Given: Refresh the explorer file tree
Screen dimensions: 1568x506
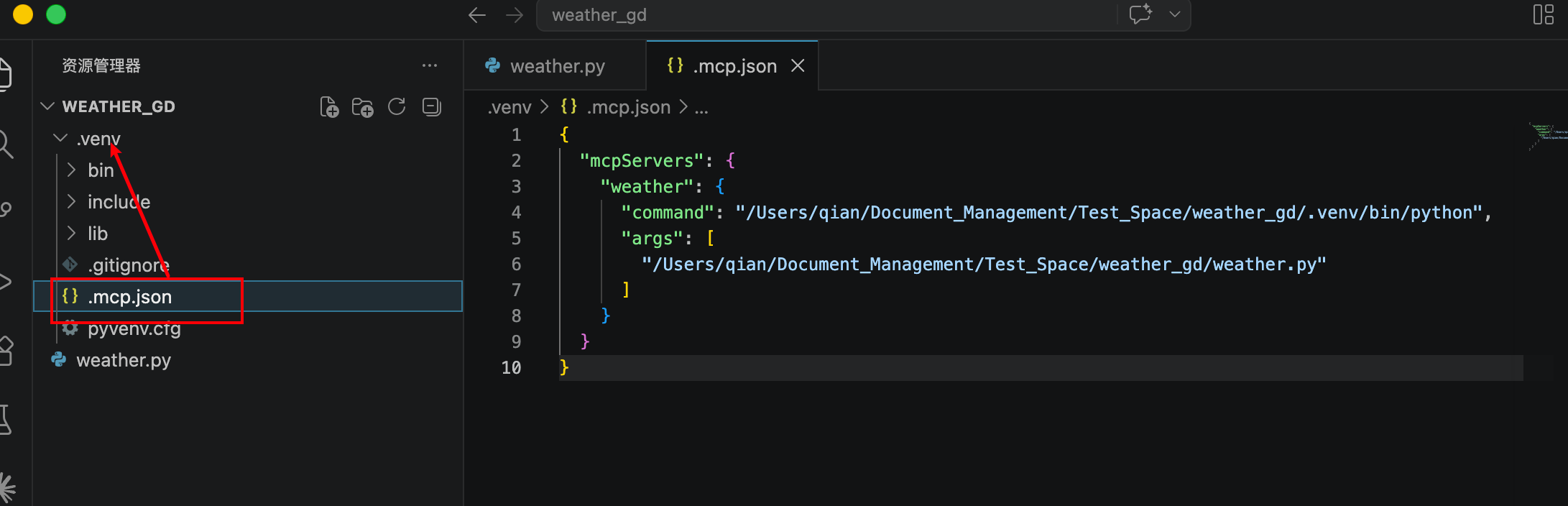Looking at the screenshot, I should pyautogui.click(x=397, y=107).
